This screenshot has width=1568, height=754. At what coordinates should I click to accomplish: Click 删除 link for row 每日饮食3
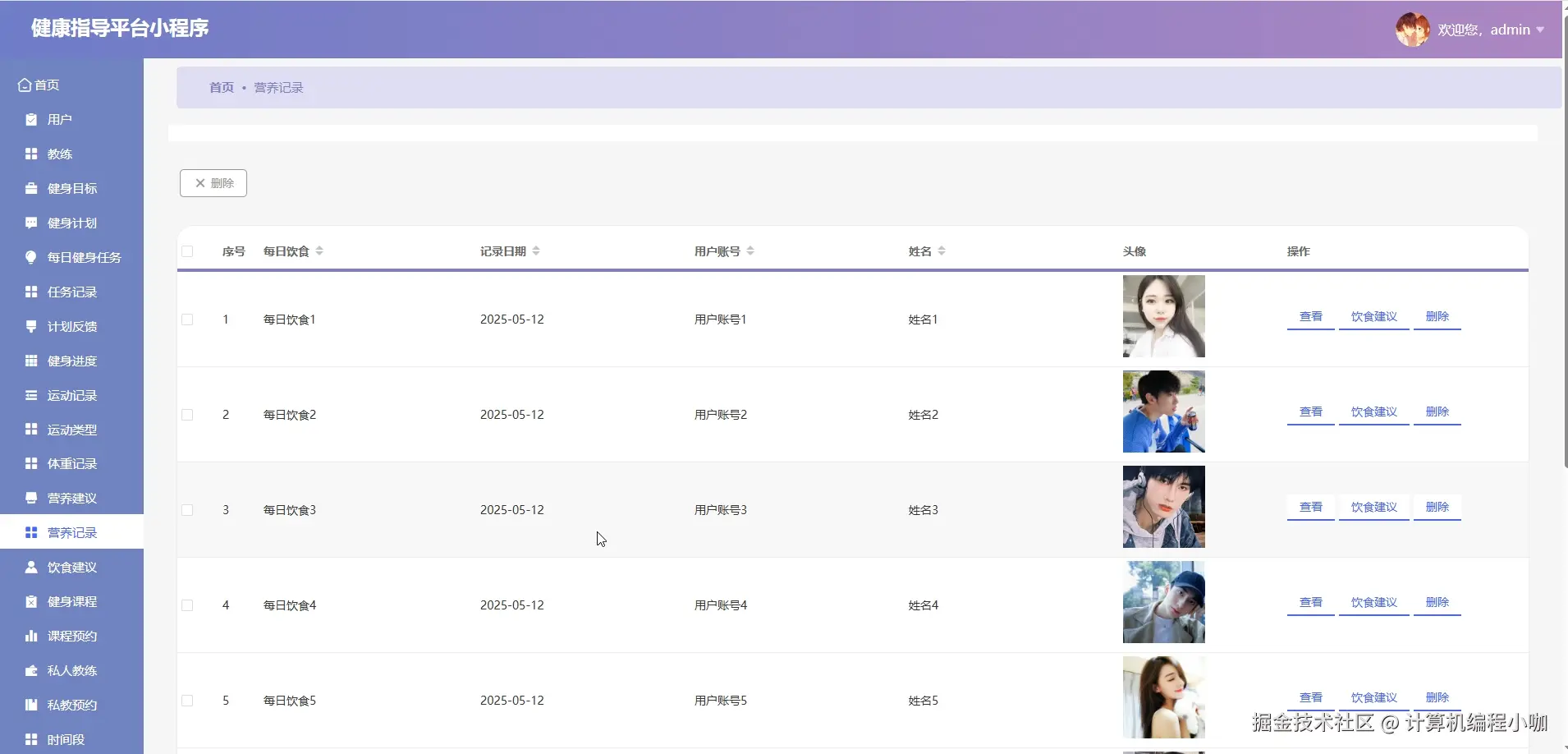[x=1437, y=508]
